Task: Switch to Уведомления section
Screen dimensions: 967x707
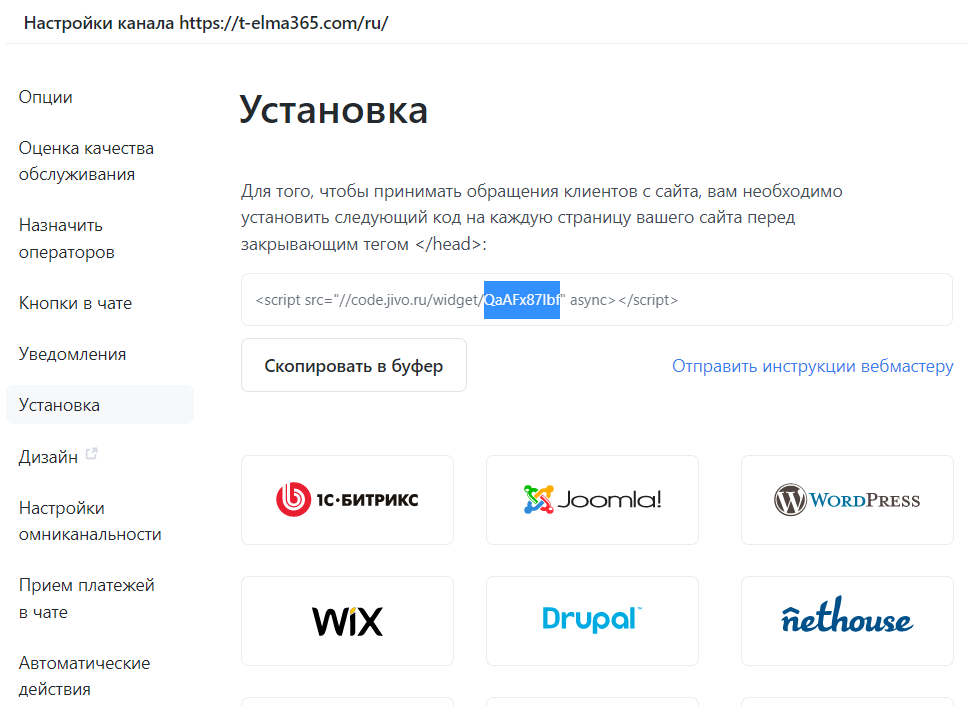Action: (72, 354)
